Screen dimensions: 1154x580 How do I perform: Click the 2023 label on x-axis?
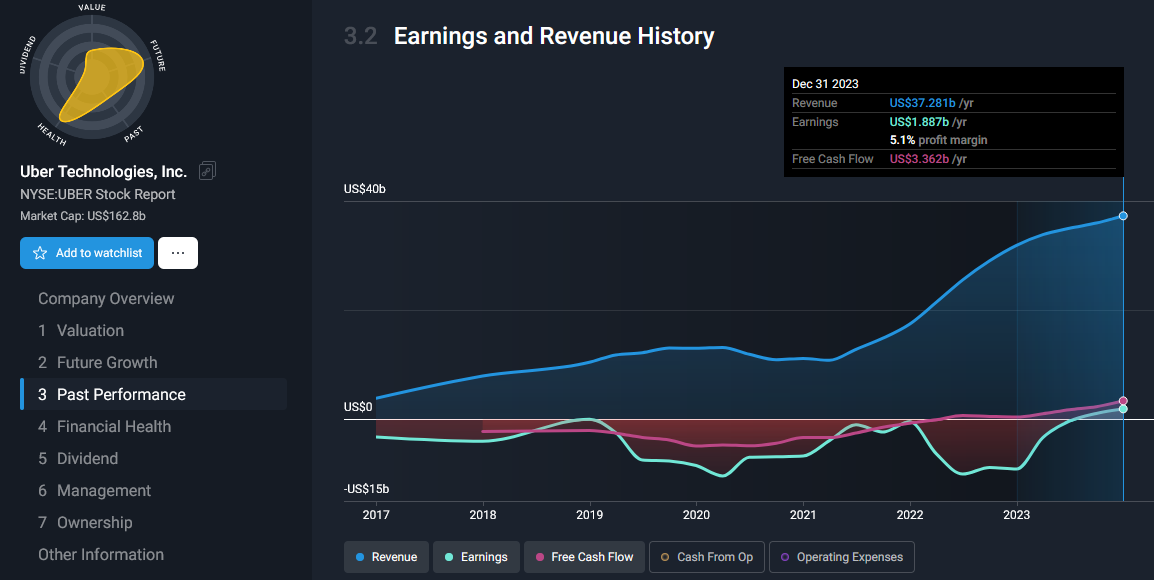click(x=1016, y=514)
